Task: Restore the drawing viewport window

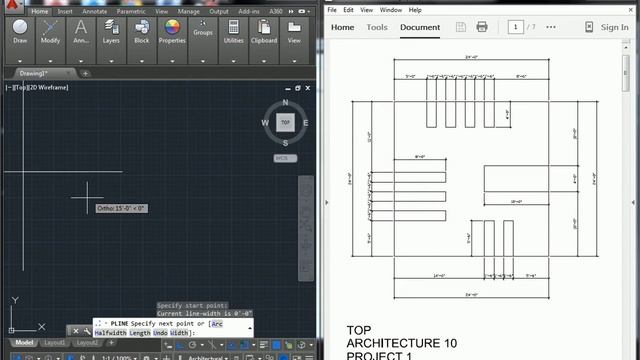Action: coord(298,88)
